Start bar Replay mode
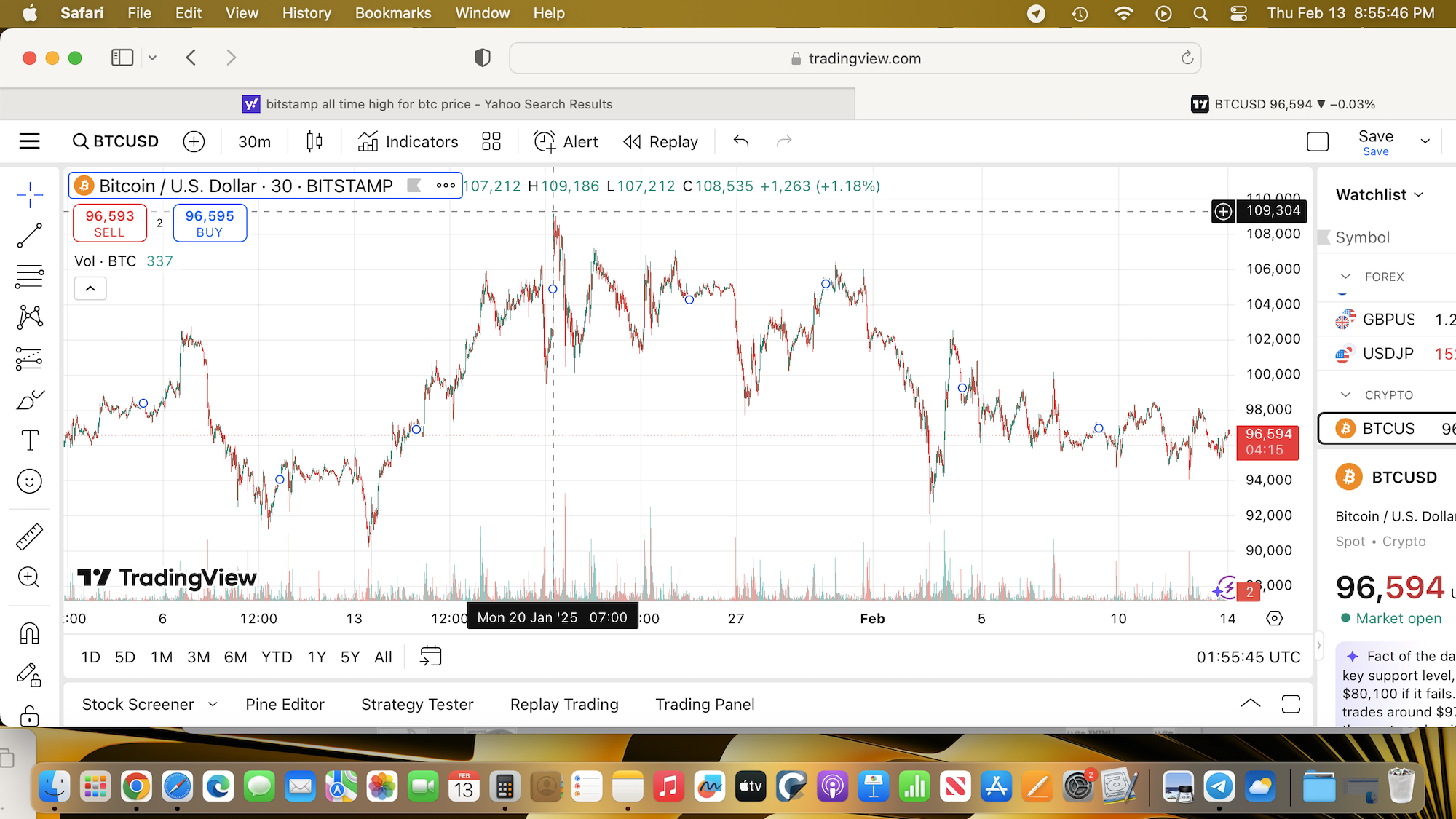The height and width of the screenshot is (819, 1456). point(661,142)
